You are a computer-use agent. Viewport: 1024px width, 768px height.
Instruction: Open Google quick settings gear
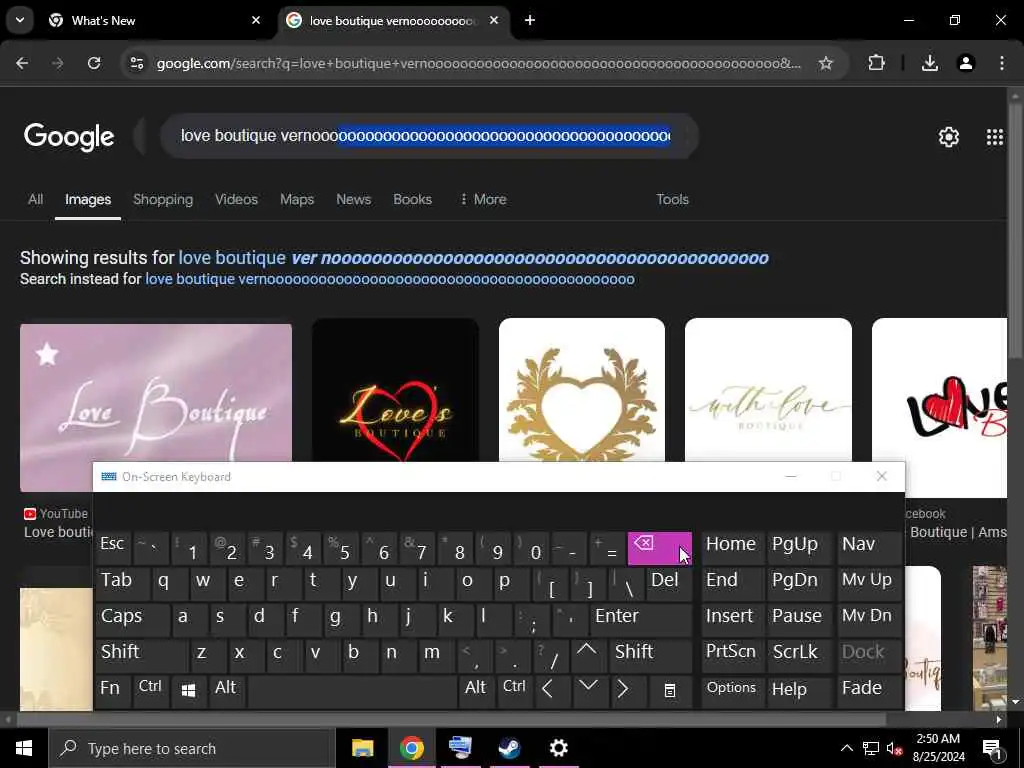point(948,137)
